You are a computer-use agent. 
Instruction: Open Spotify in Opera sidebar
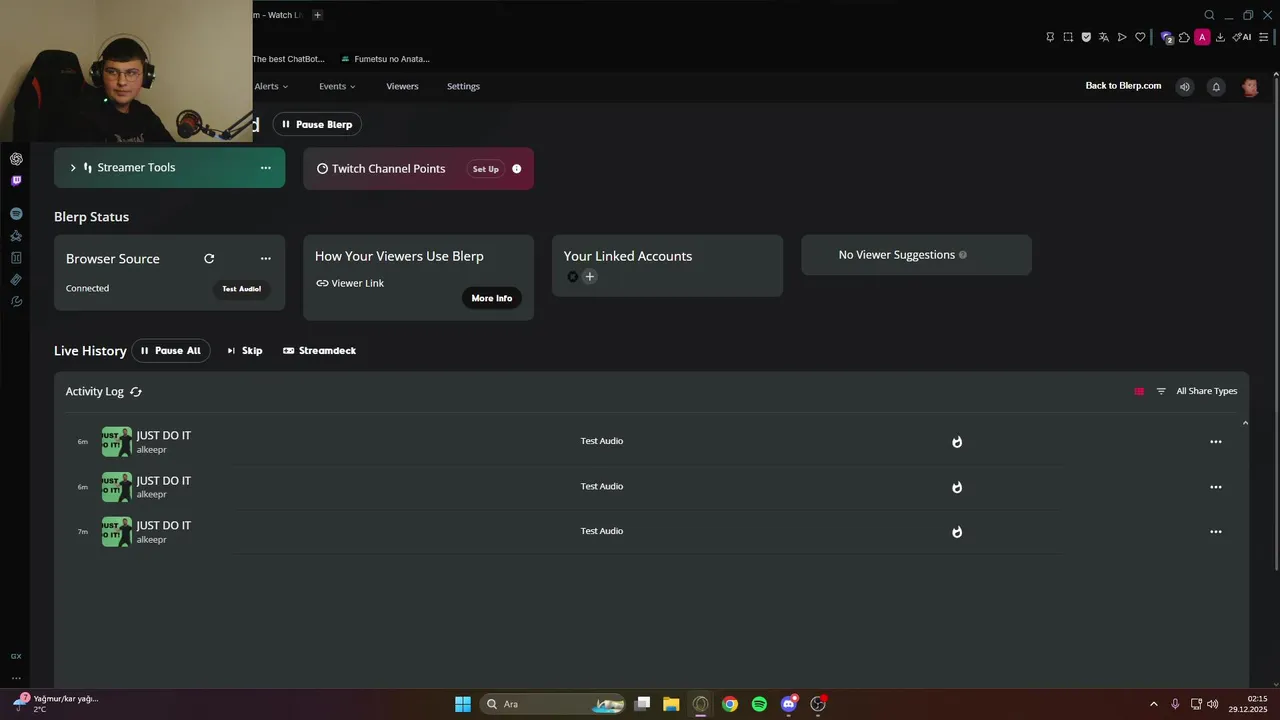(x=16, y=214)
